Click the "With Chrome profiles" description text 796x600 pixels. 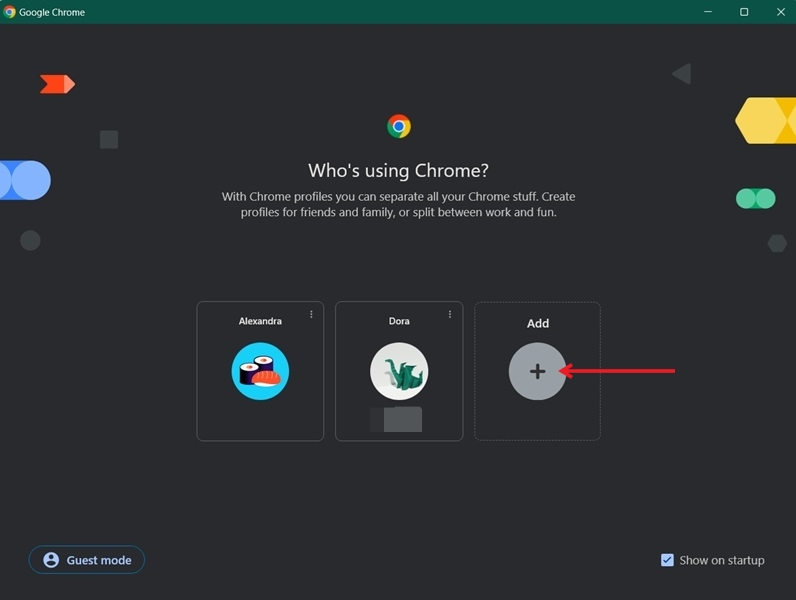click(x=399, y=204)
